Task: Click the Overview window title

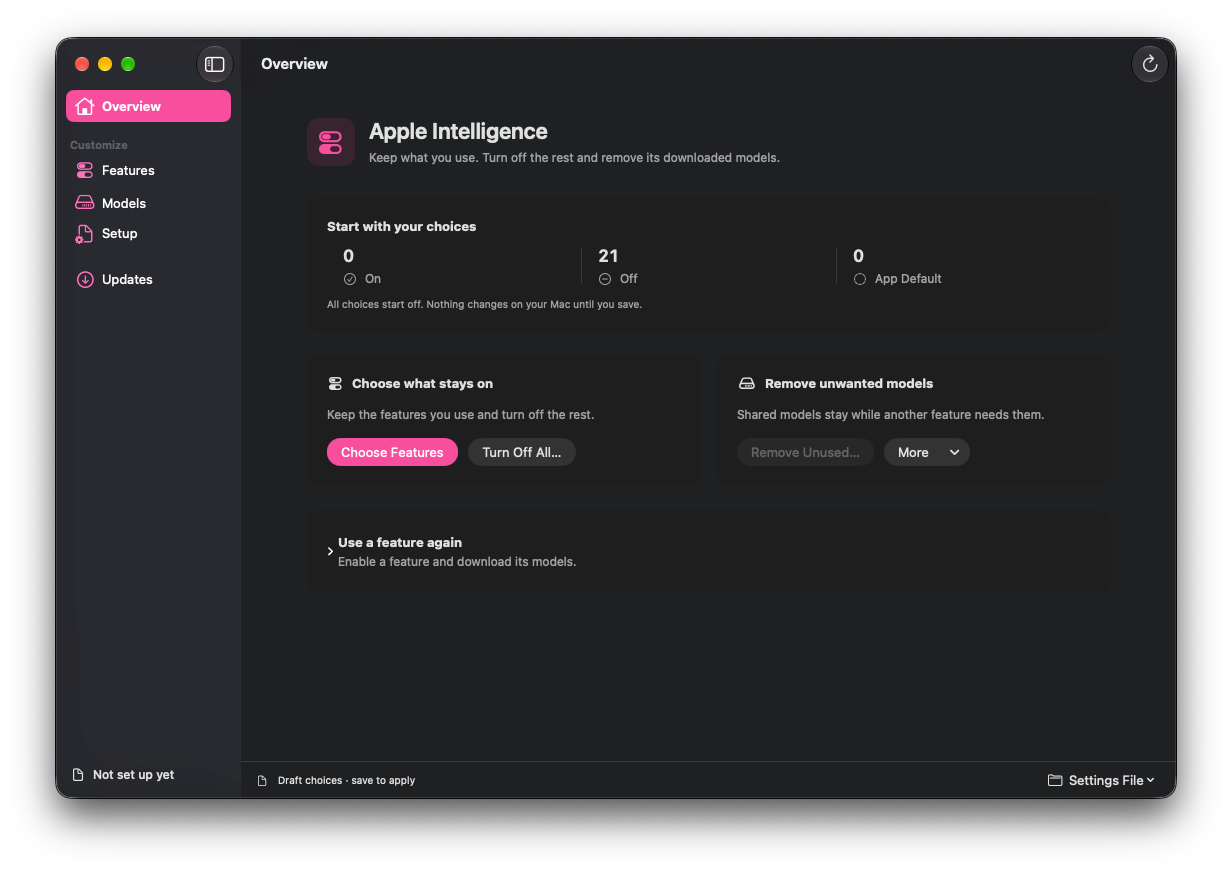Action: [x=294, y=64]
